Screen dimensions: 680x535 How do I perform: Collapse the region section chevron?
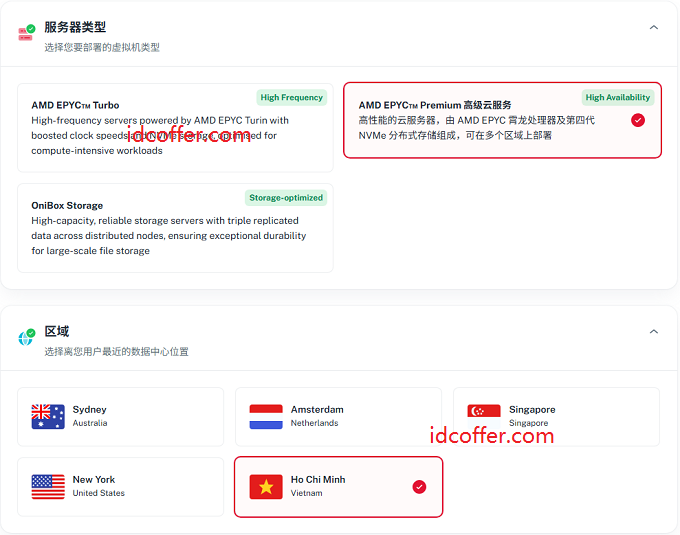click(654, 332)
